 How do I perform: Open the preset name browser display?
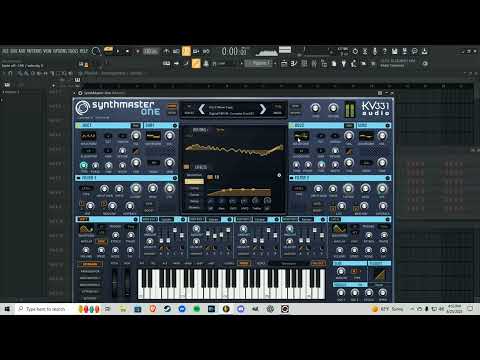pos(232,110)
